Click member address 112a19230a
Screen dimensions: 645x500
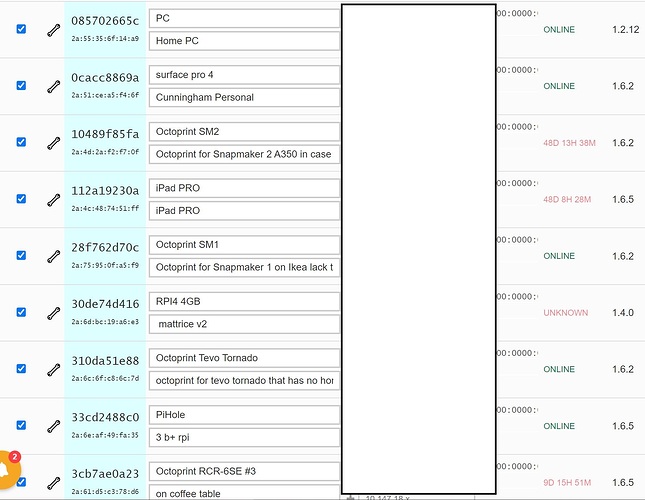click(105, 191)
